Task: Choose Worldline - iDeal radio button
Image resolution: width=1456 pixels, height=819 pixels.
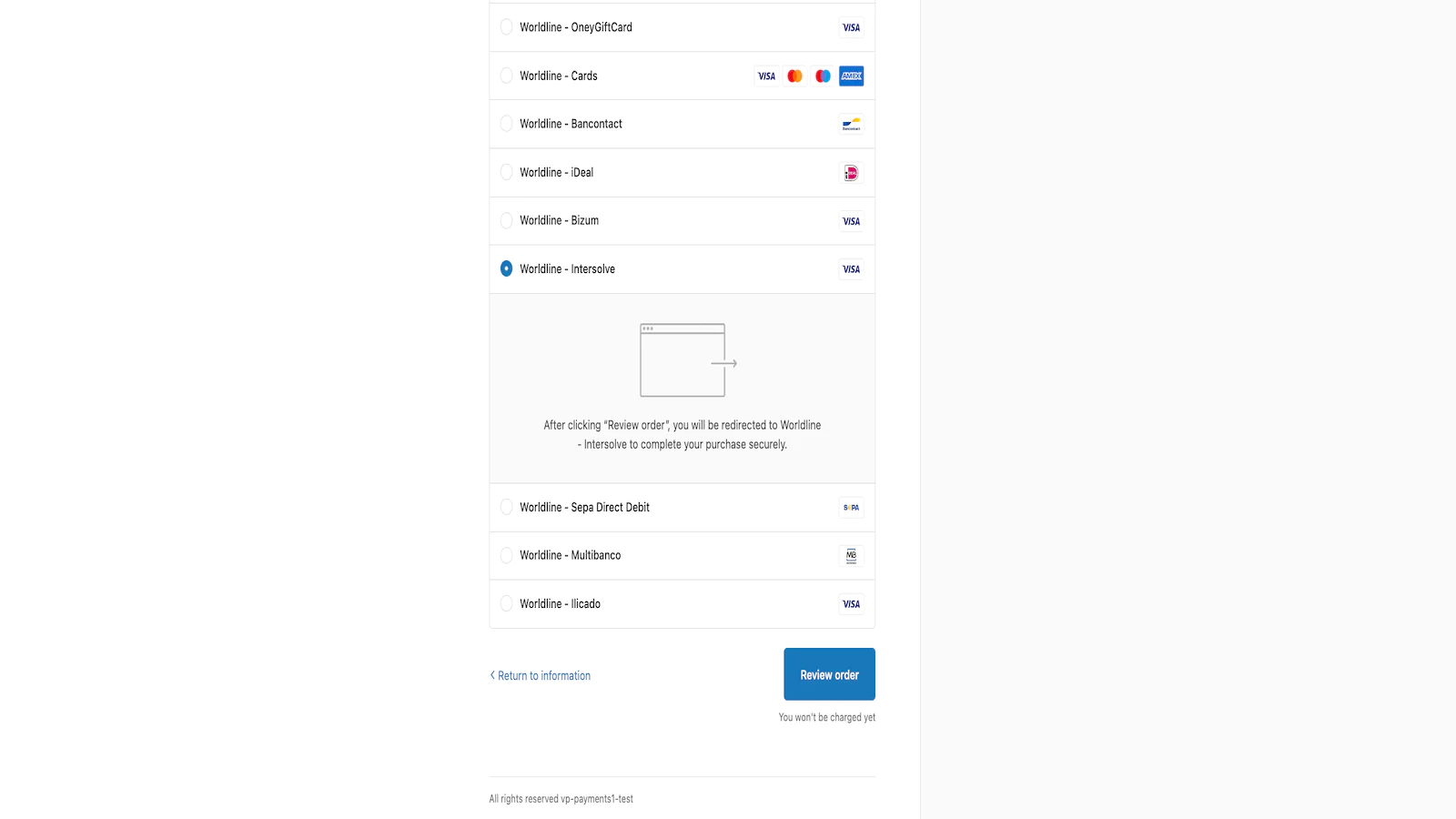Action: [506, 172]
